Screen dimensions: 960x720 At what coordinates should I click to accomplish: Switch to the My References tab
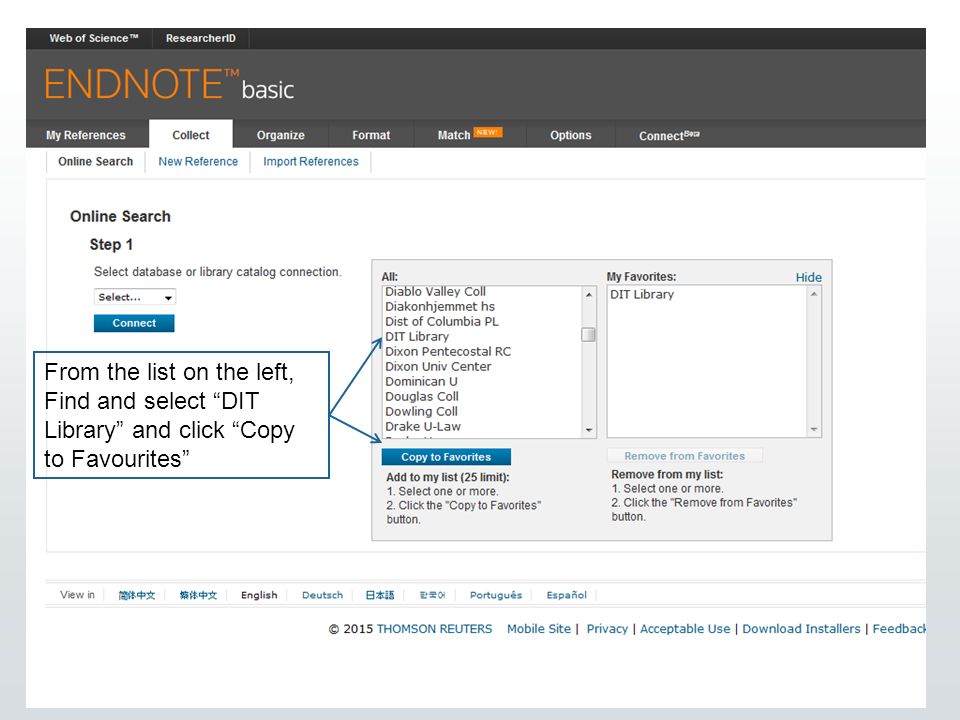pyautogui.click(x=86, y=135)
